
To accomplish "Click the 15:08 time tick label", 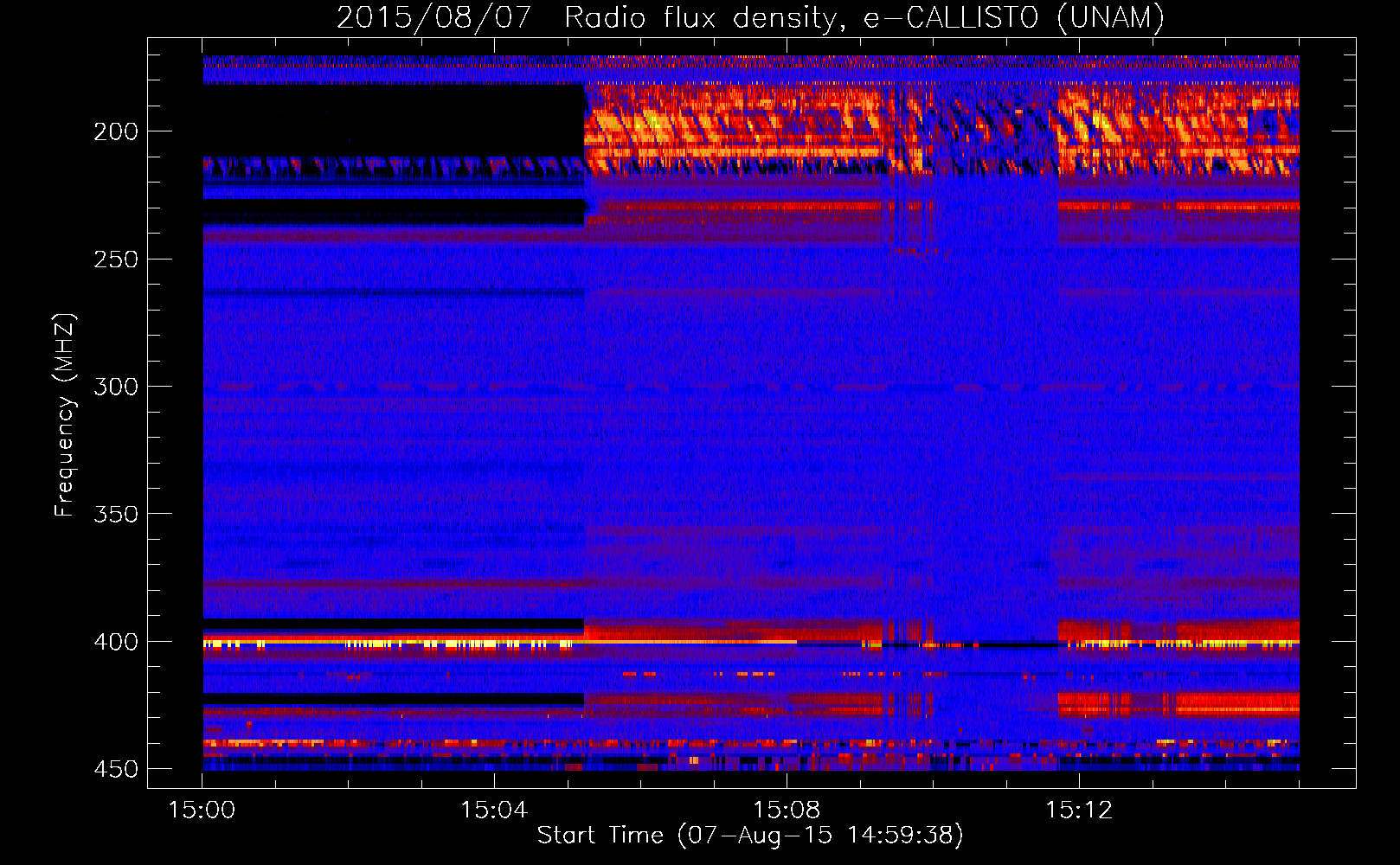I will pyautogui.click(x=787, y=811).
